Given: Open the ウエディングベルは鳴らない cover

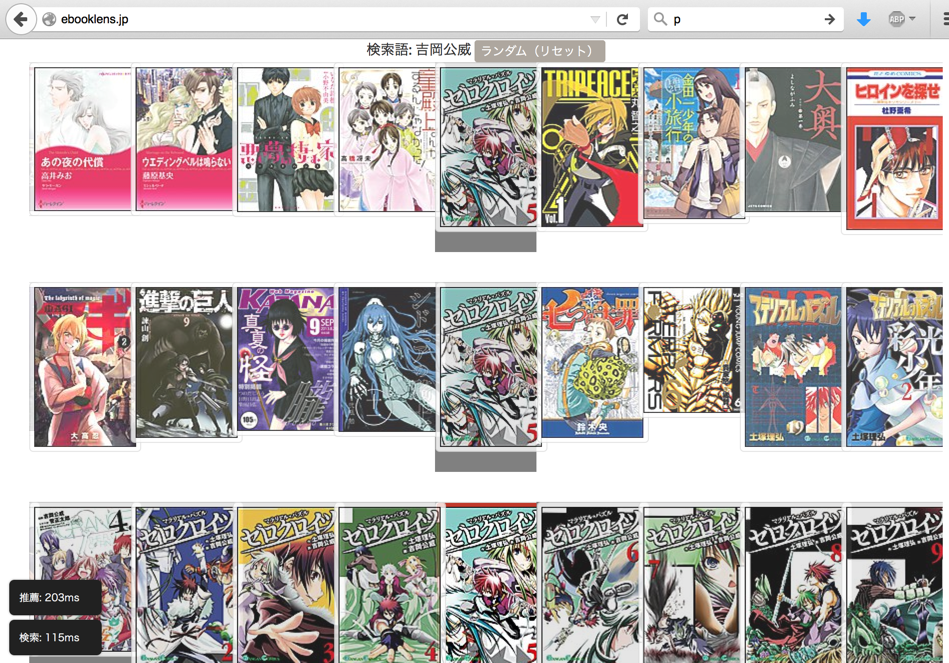Looking at the screenshot, I should [x=184, y=139].
